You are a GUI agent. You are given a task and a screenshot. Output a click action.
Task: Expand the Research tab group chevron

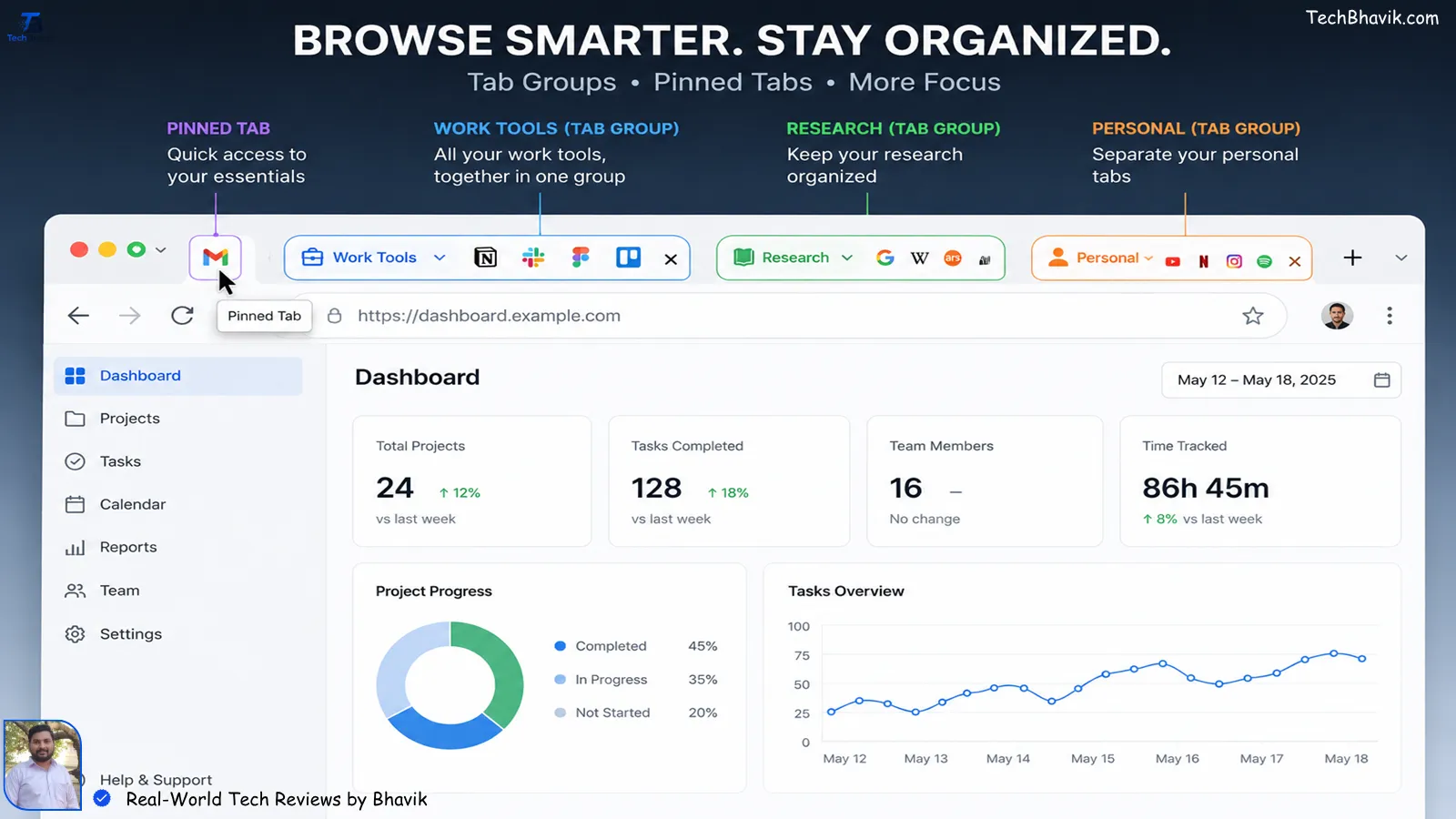[x=847, y=258]
